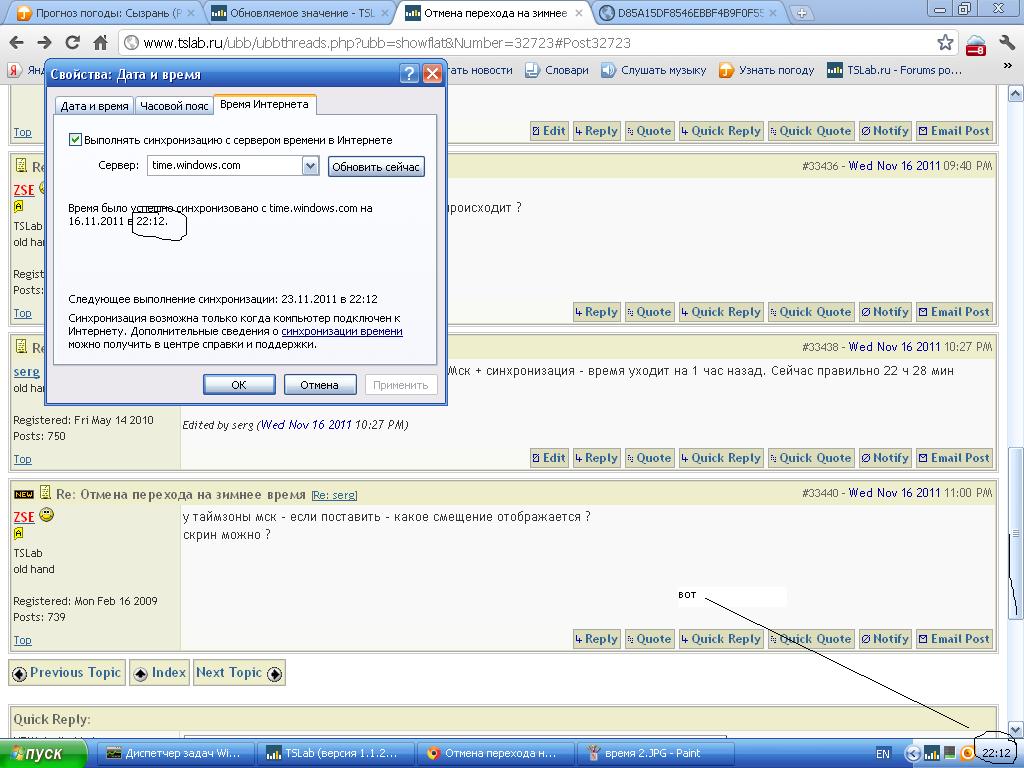Open 'Re: serg' reference link
The width and height of the screenshot is (1024, 768).
pos(334,495)
